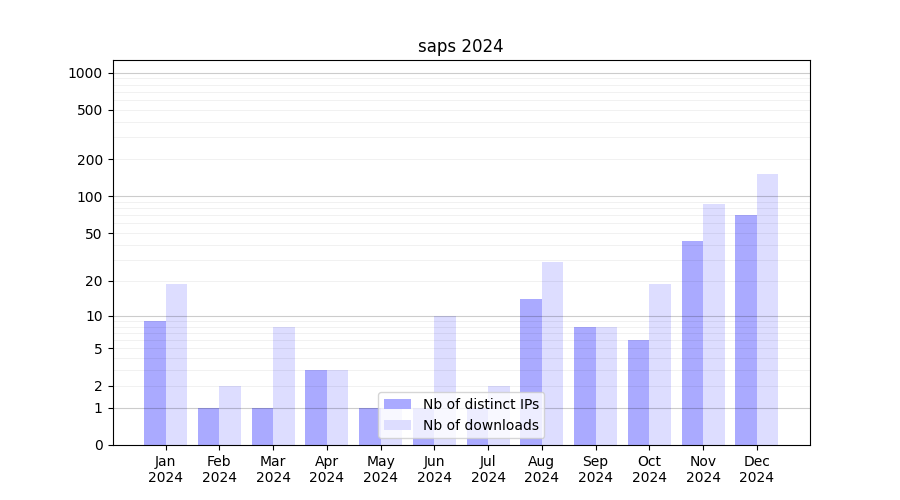Pick the Apr 2024 distinct IPs bar
Screen dimensions: 900x500
[x=316, y=407]
